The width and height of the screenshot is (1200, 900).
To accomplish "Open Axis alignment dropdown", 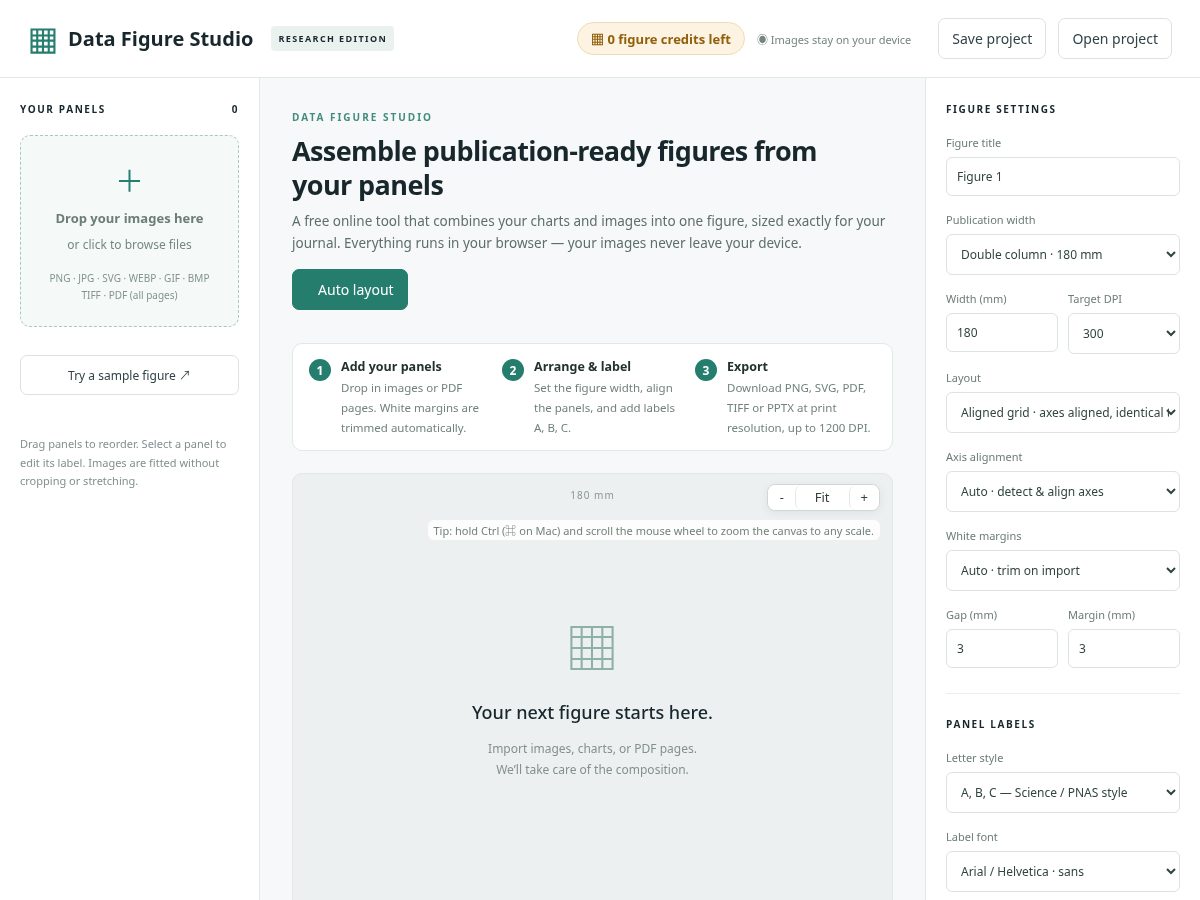I will pos(1063,491).
